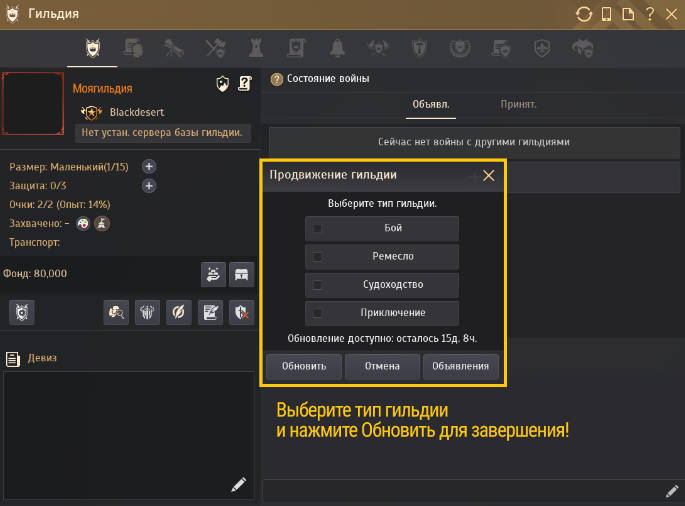Click the Нет устан. сервера базы гильдии label

[x=163, y=133]
